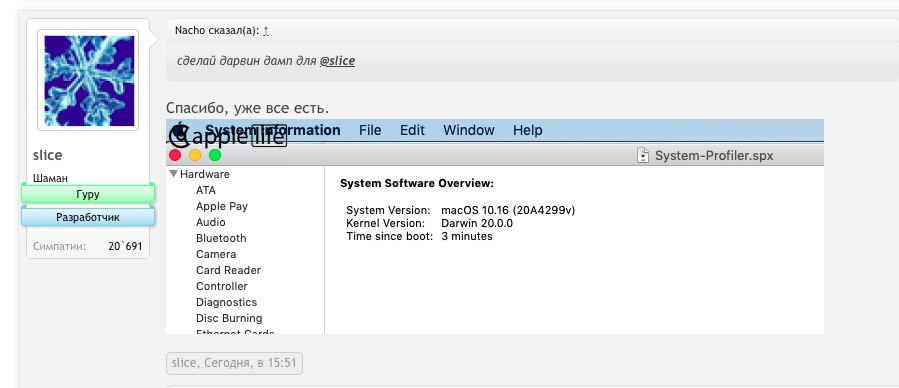The height and width of the screenshot is (388, 899).
Task: Select Apple Pay in the sidebar
Action: tap(222, 206)
